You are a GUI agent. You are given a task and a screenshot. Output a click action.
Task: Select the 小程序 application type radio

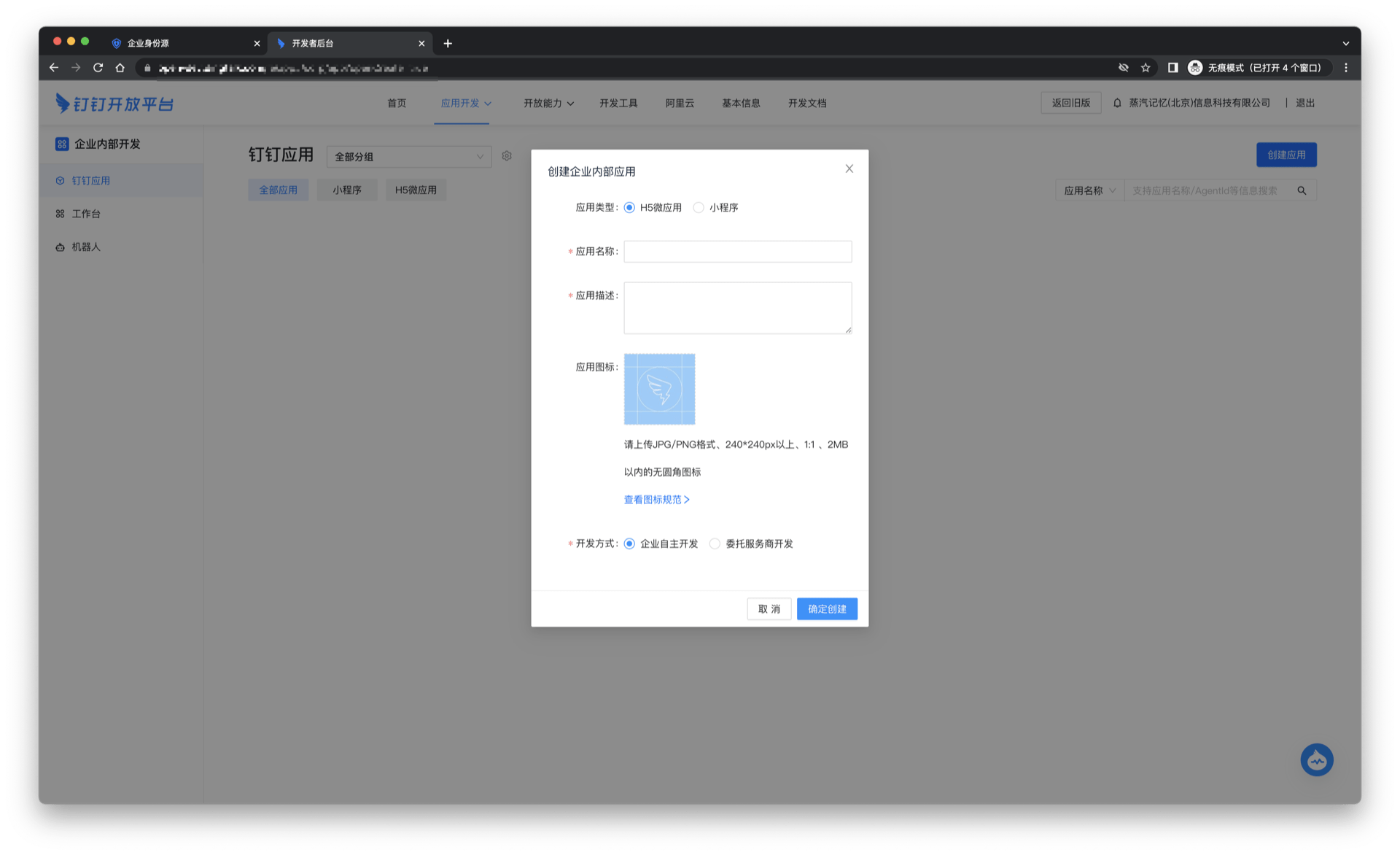(699, 208)
